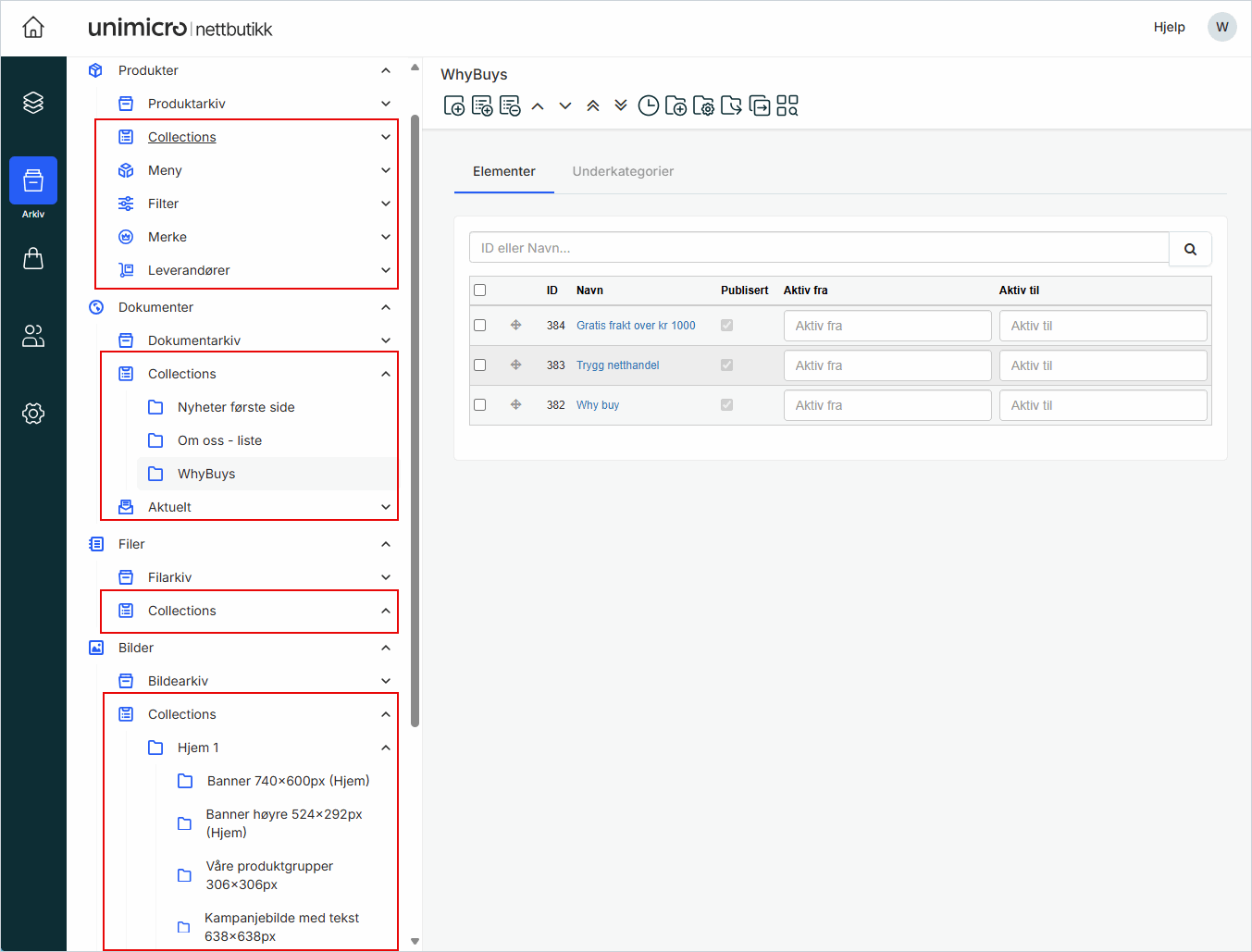Check the box for Trygg netthandel row
This screenshot has height=952, width=1252.
coord(480,365)
